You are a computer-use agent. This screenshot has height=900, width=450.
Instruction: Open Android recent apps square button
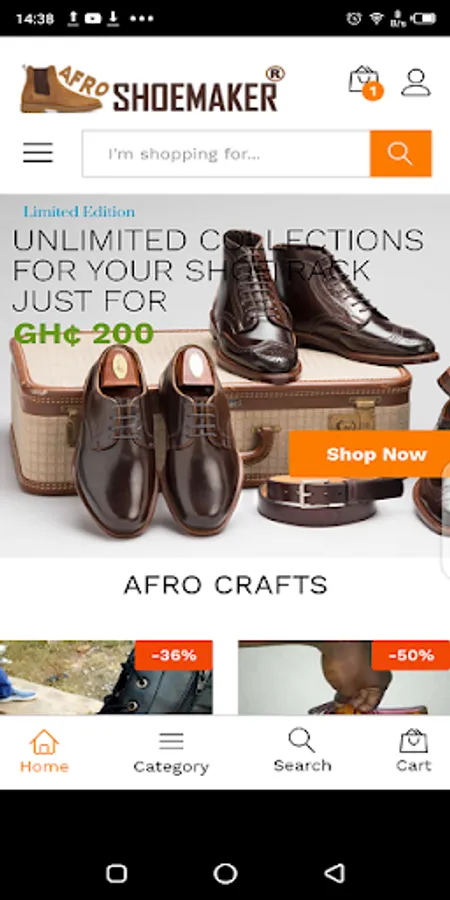point(117,874)
